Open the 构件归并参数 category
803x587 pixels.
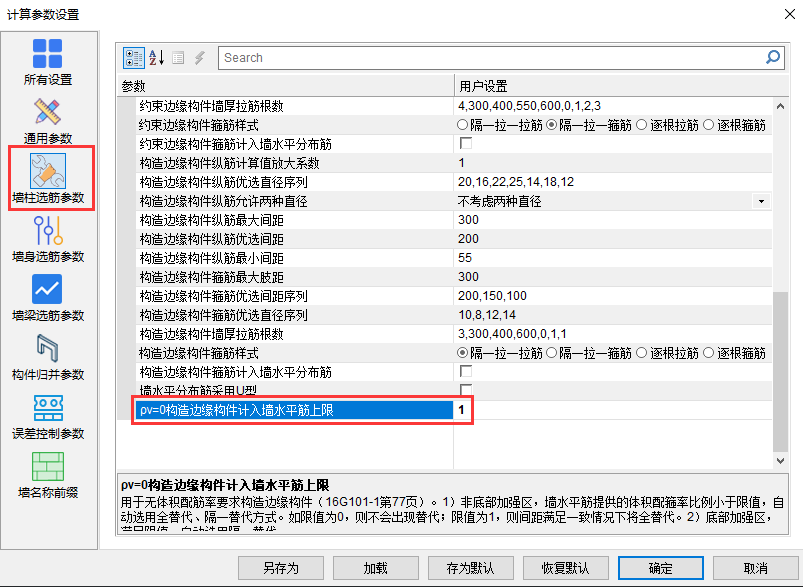48,357
